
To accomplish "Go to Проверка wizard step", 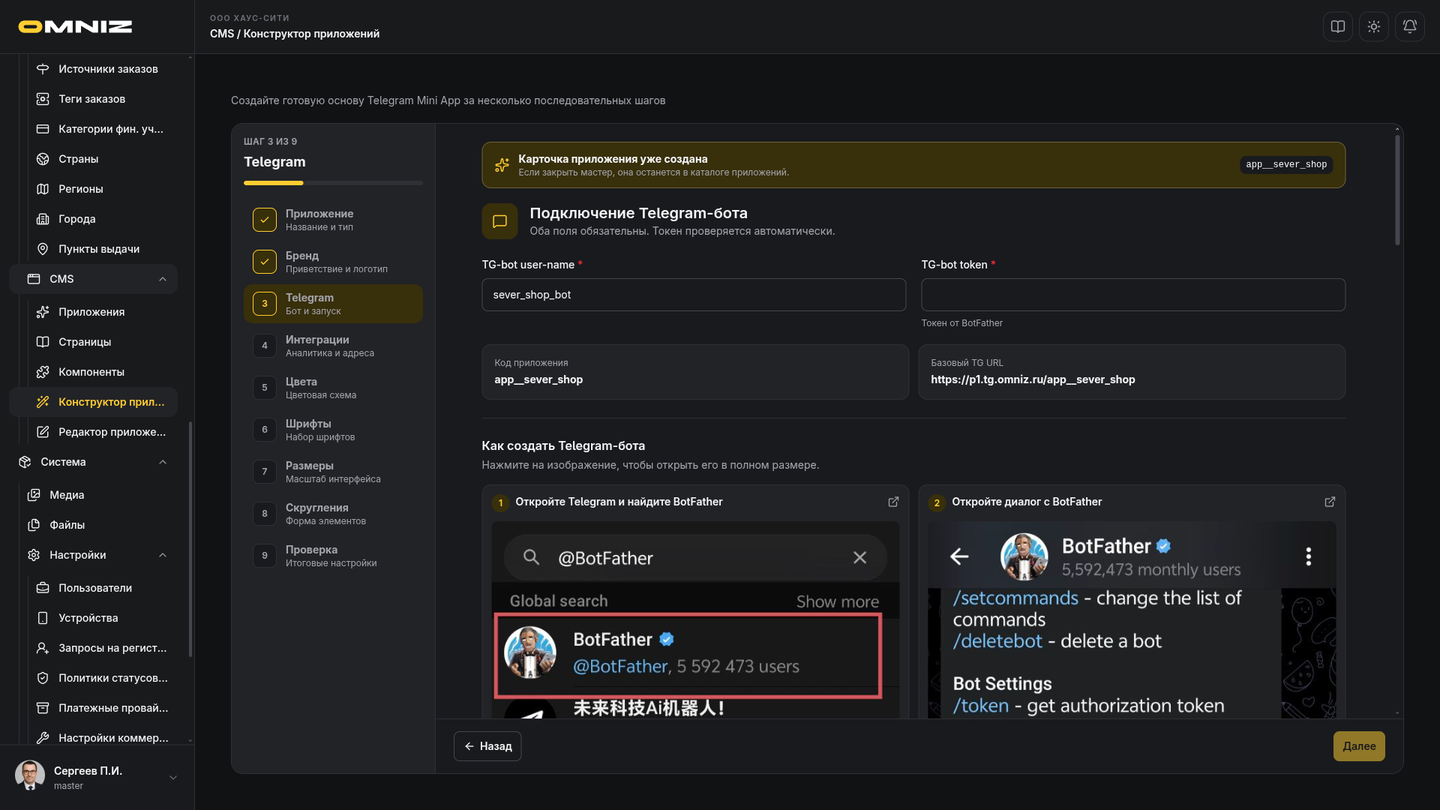I will (x=333, y=556).
